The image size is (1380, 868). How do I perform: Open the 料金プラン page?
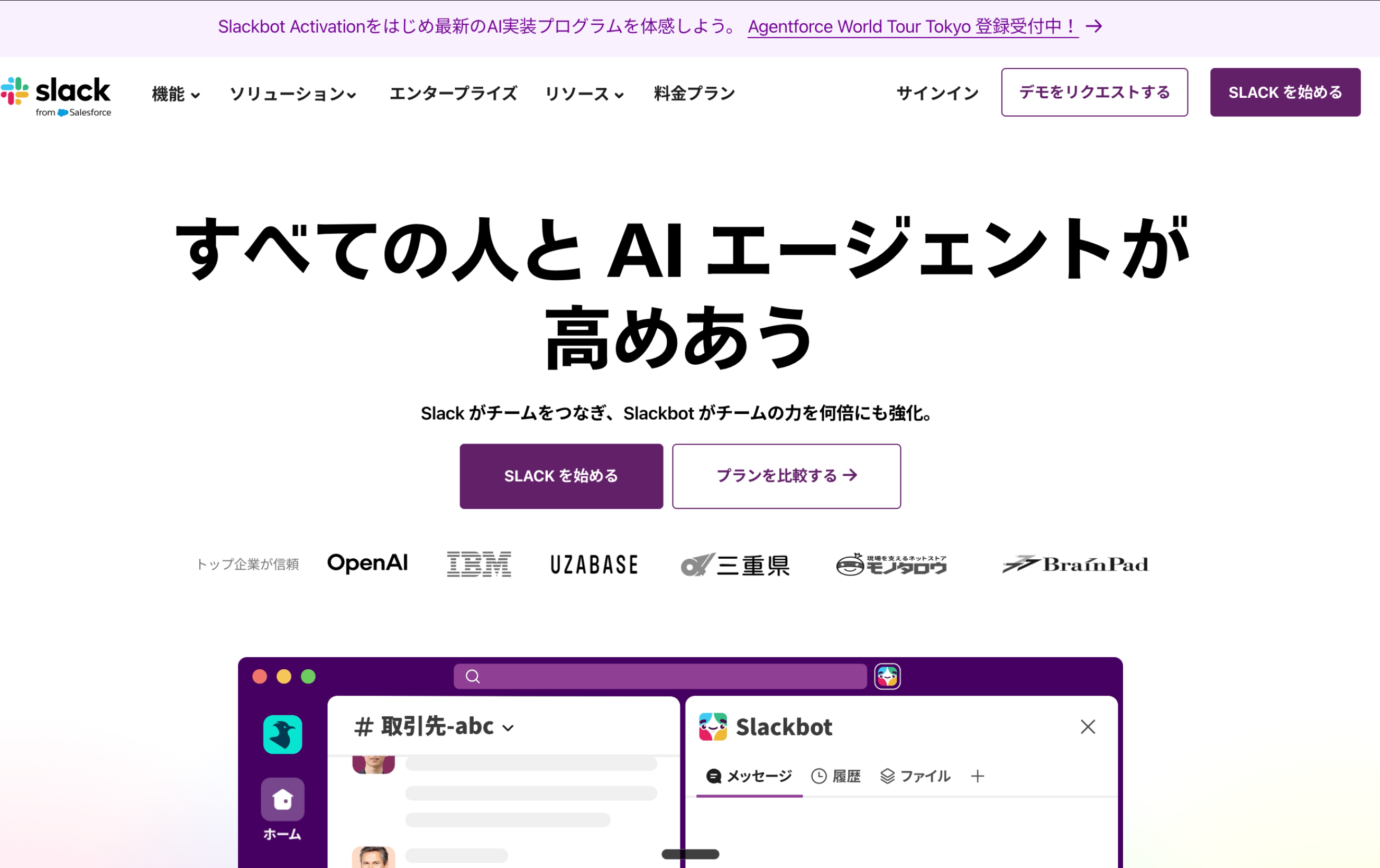[x=694, y=94]
